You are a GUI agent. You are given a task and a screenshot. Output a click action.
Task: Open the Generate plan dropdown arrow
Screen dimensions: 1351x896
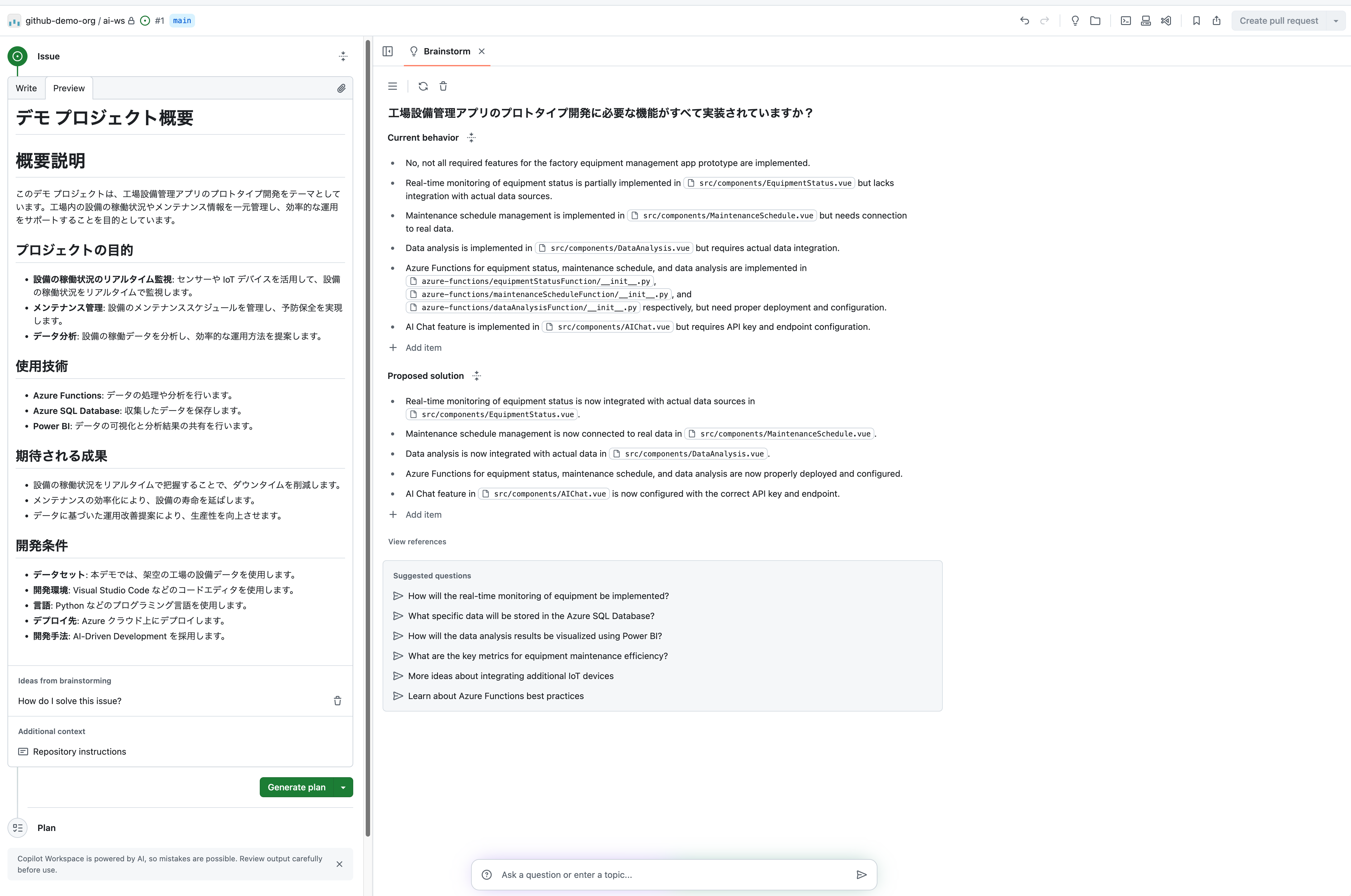click(343, 788)
